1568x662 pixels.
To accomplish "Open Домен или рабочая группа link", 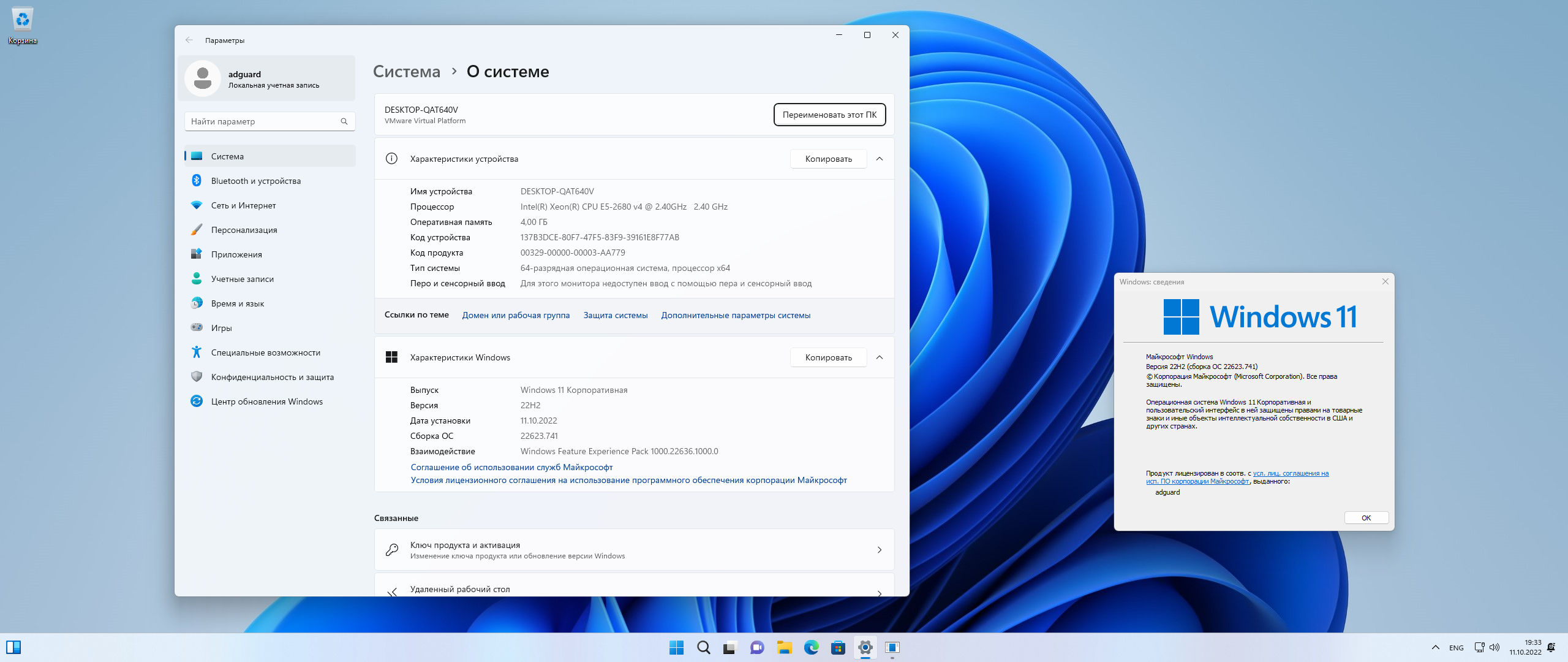I will click(x=516, y=316).
